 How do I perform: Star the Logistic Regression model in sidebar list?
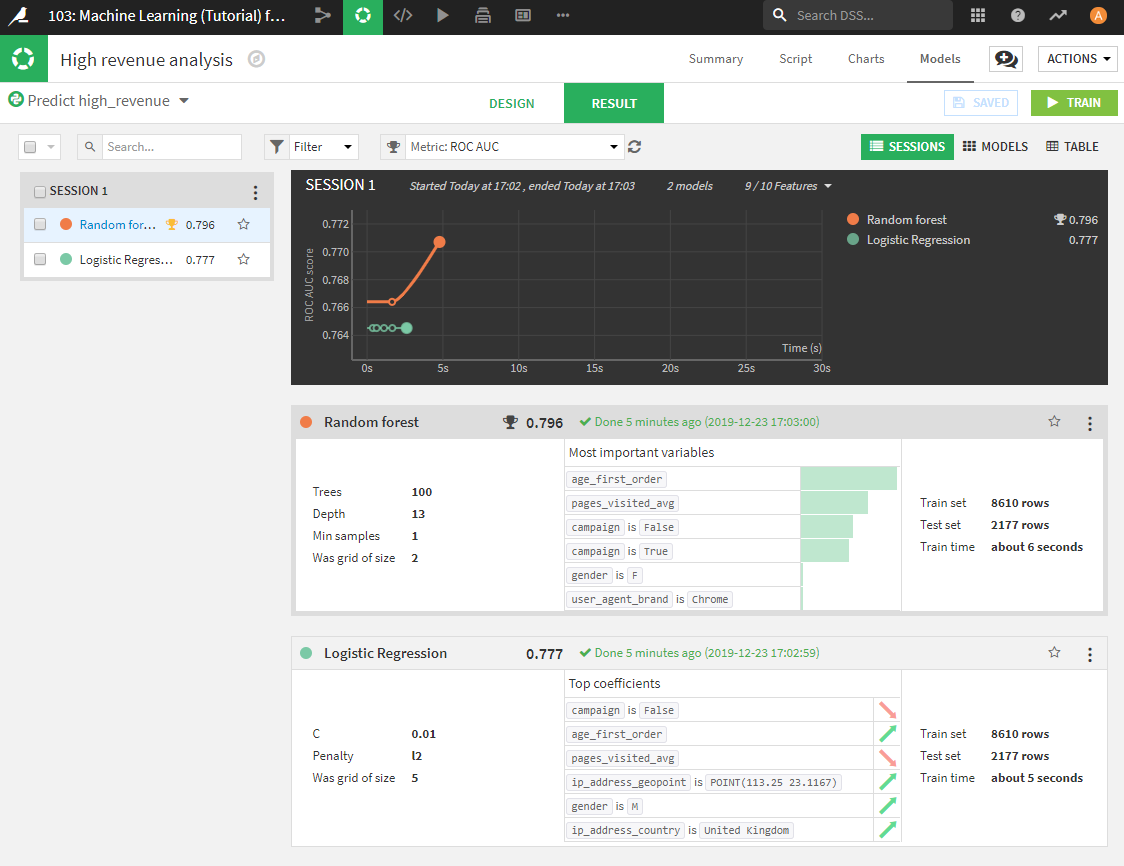point(244,260)
